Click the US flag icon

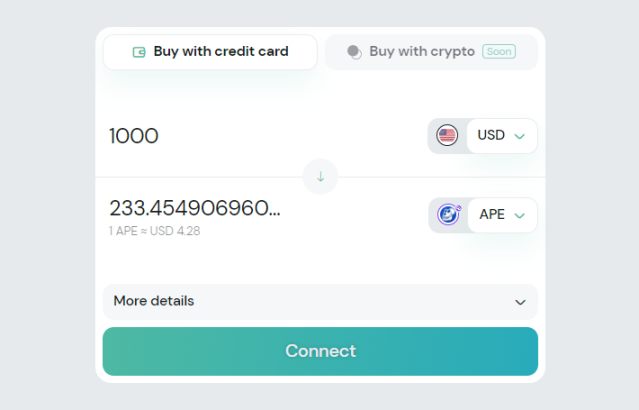tap(447, 136)
